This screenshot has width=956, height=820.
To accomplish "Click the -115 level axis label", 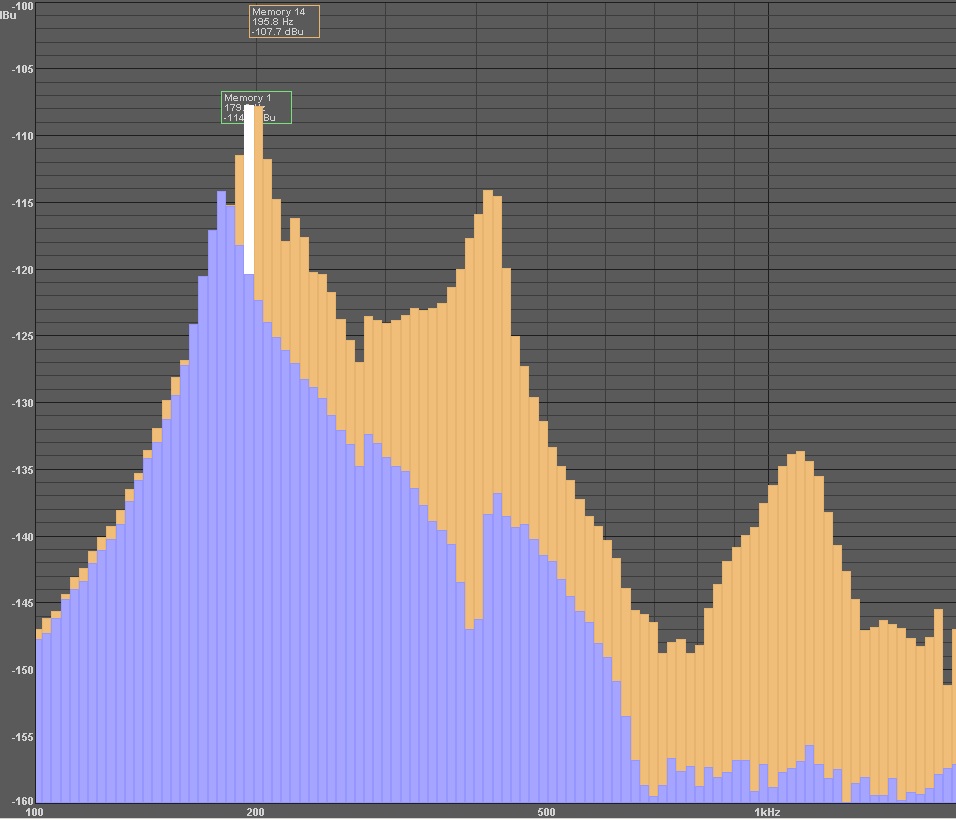I will (23, 202).
